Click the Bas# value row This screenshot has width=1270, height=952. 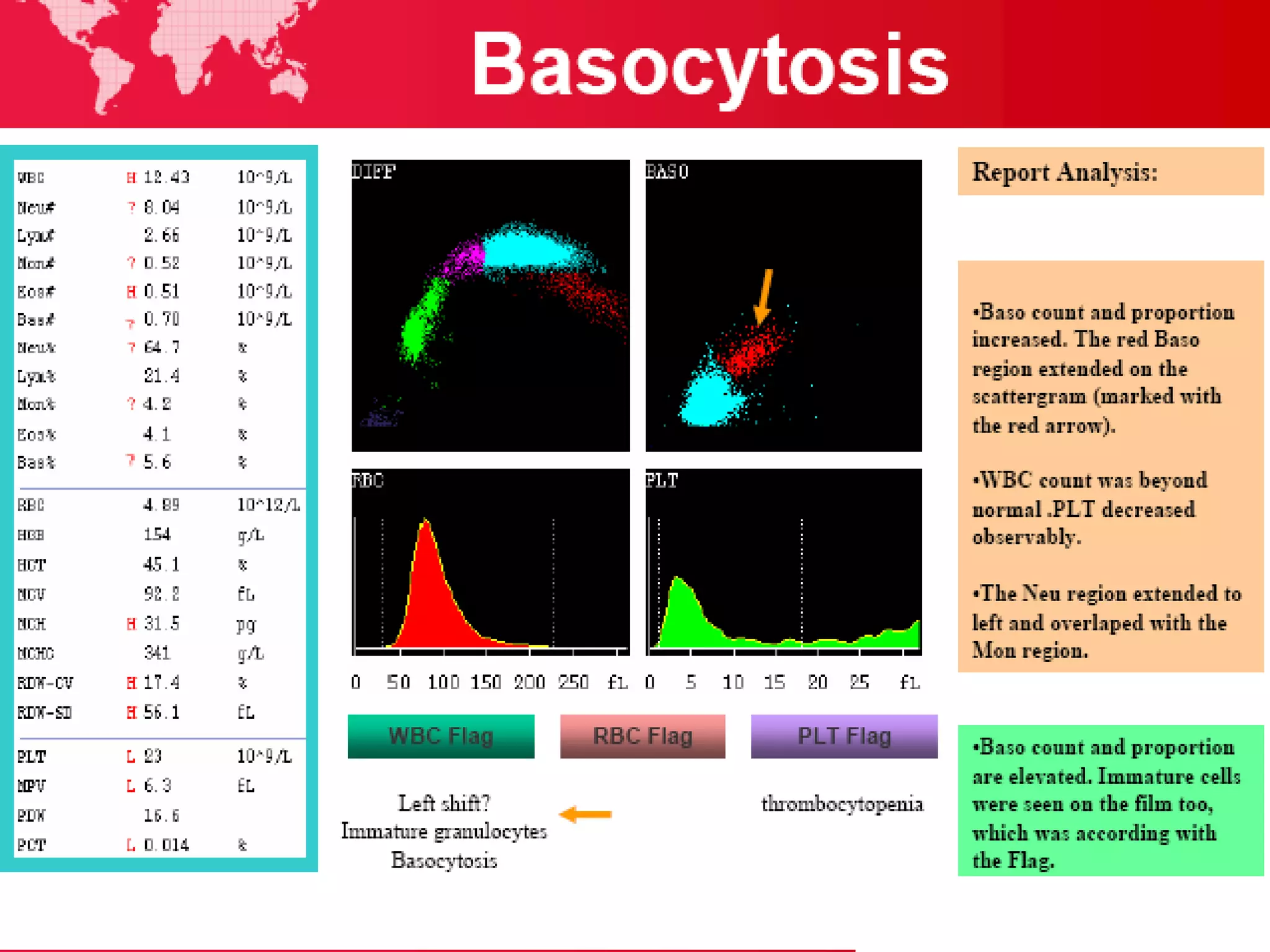(x=160, y=320)
